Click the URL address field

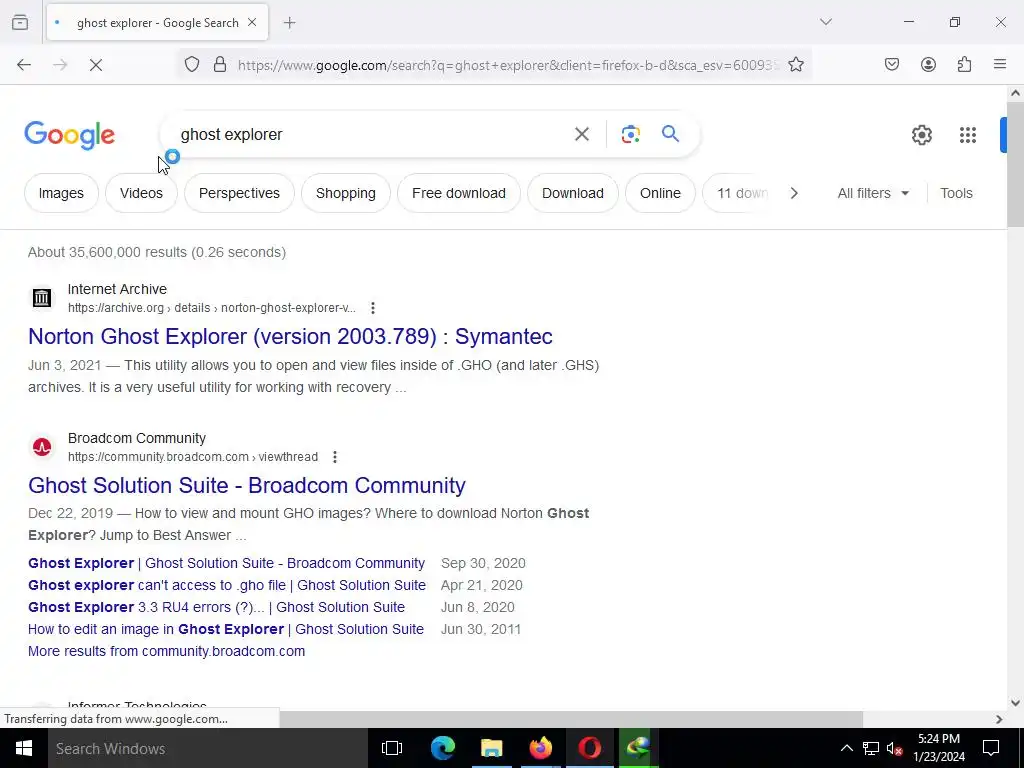(508, 65)
